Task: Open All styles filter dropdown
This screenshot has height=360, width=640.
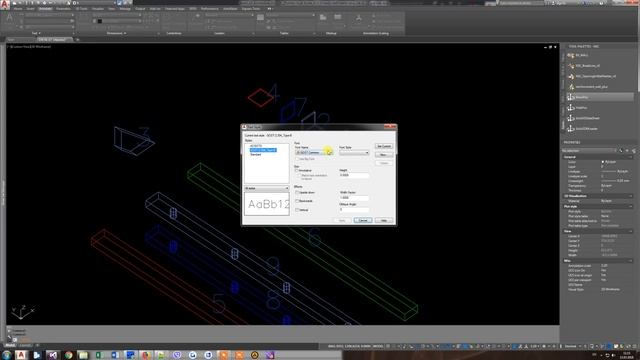Action: point(267,188)
